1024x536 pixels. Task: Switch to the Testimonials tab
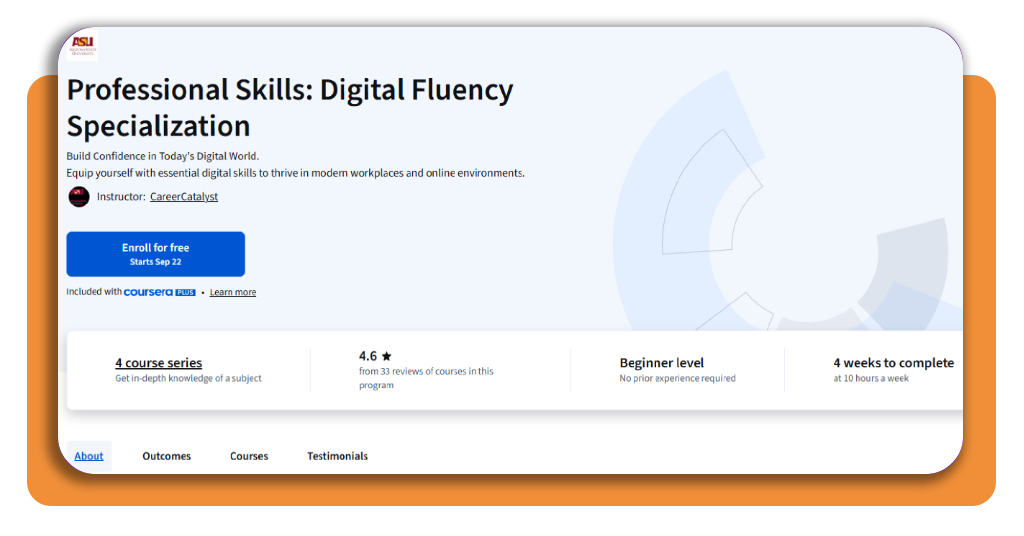coord(338,456)
